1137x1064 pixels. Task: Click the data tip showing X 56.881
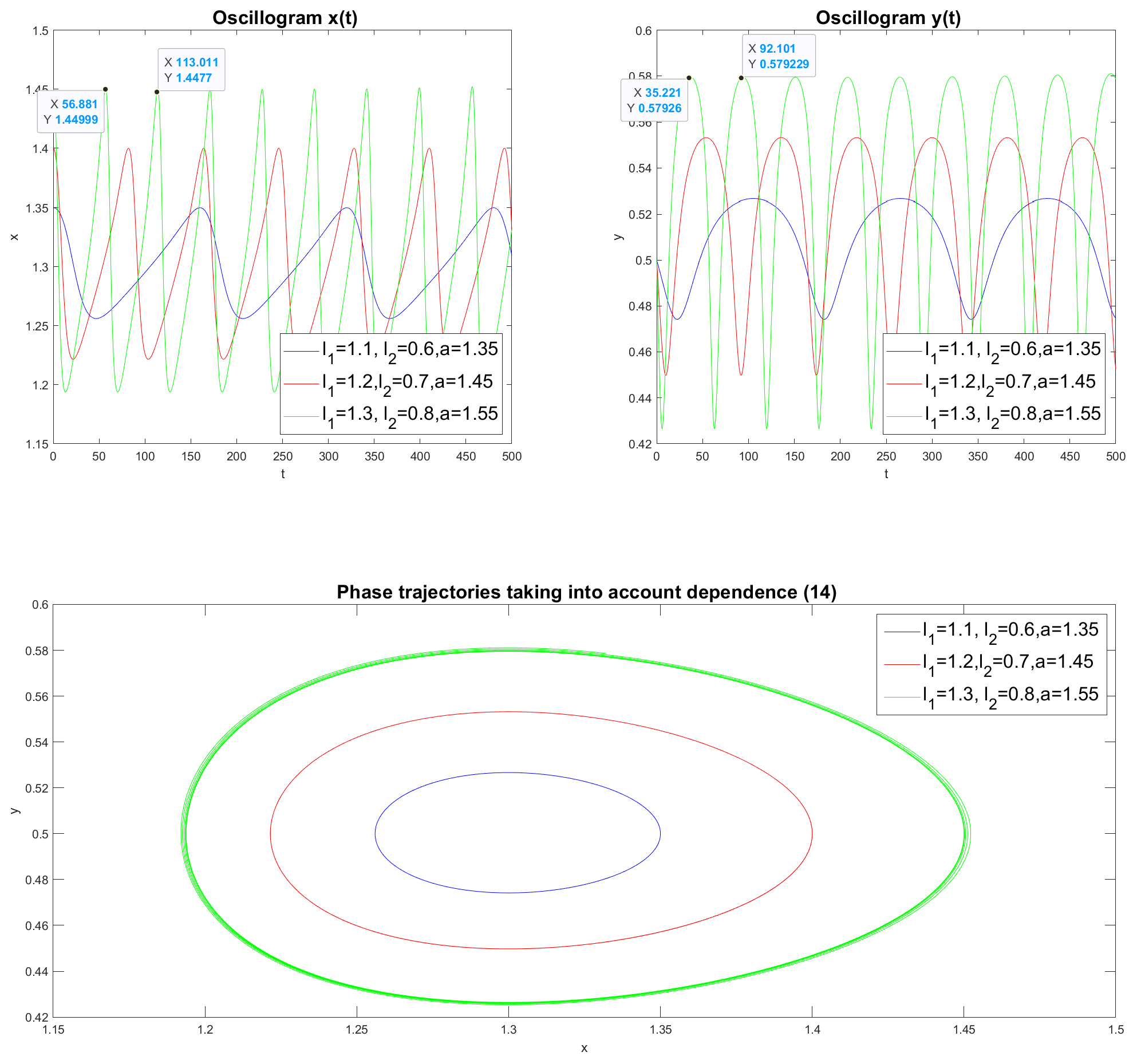pos(71,112)
